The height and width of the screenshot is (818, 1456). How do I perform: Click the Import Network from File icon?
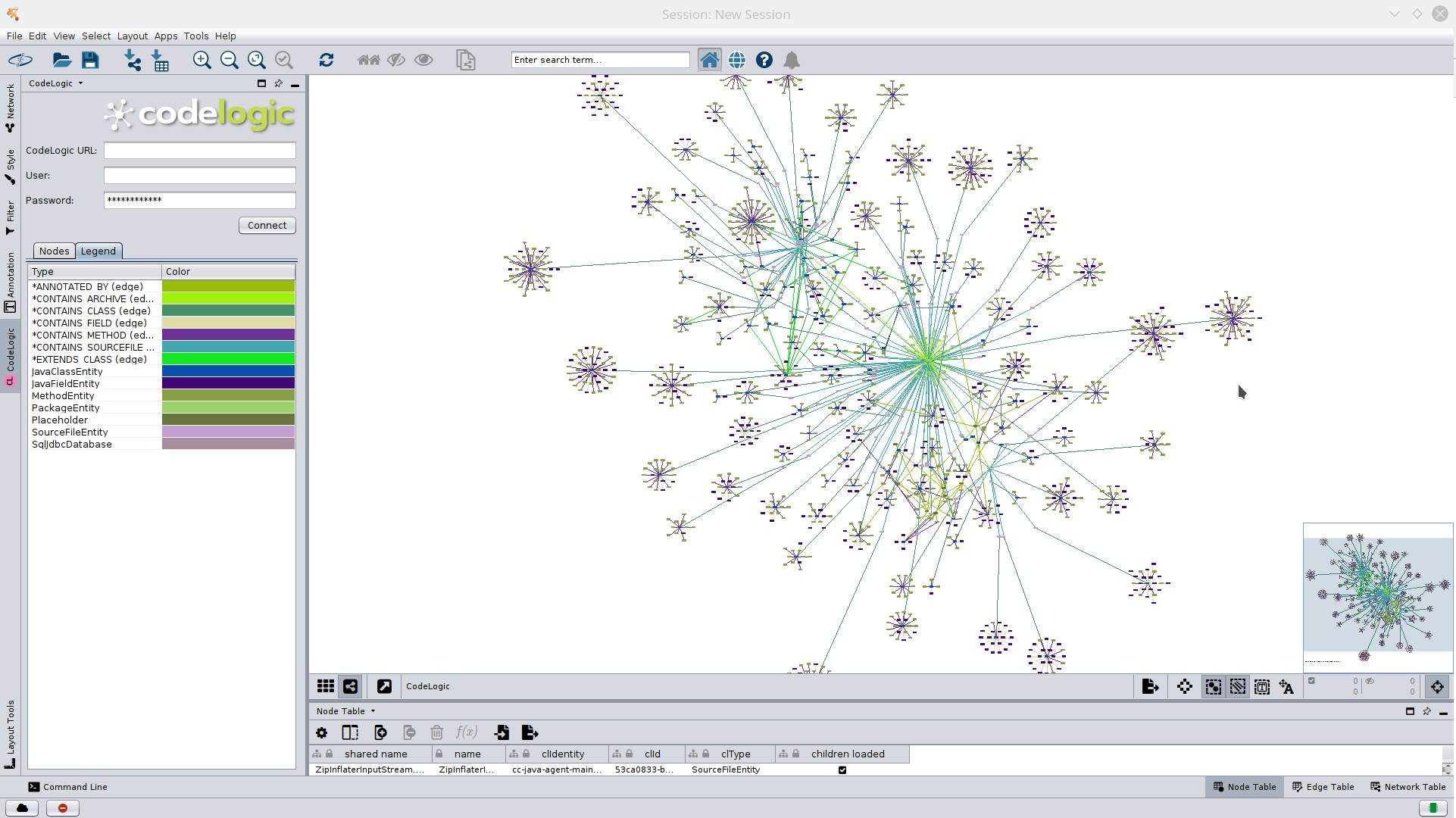click(x=133, y=60)
